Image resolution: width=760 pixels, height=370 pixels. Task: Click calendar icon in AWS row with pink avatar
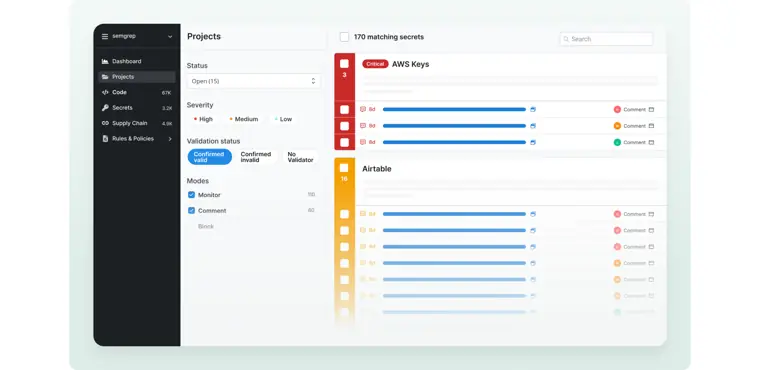pyautogui.click(x=651, y=110)
